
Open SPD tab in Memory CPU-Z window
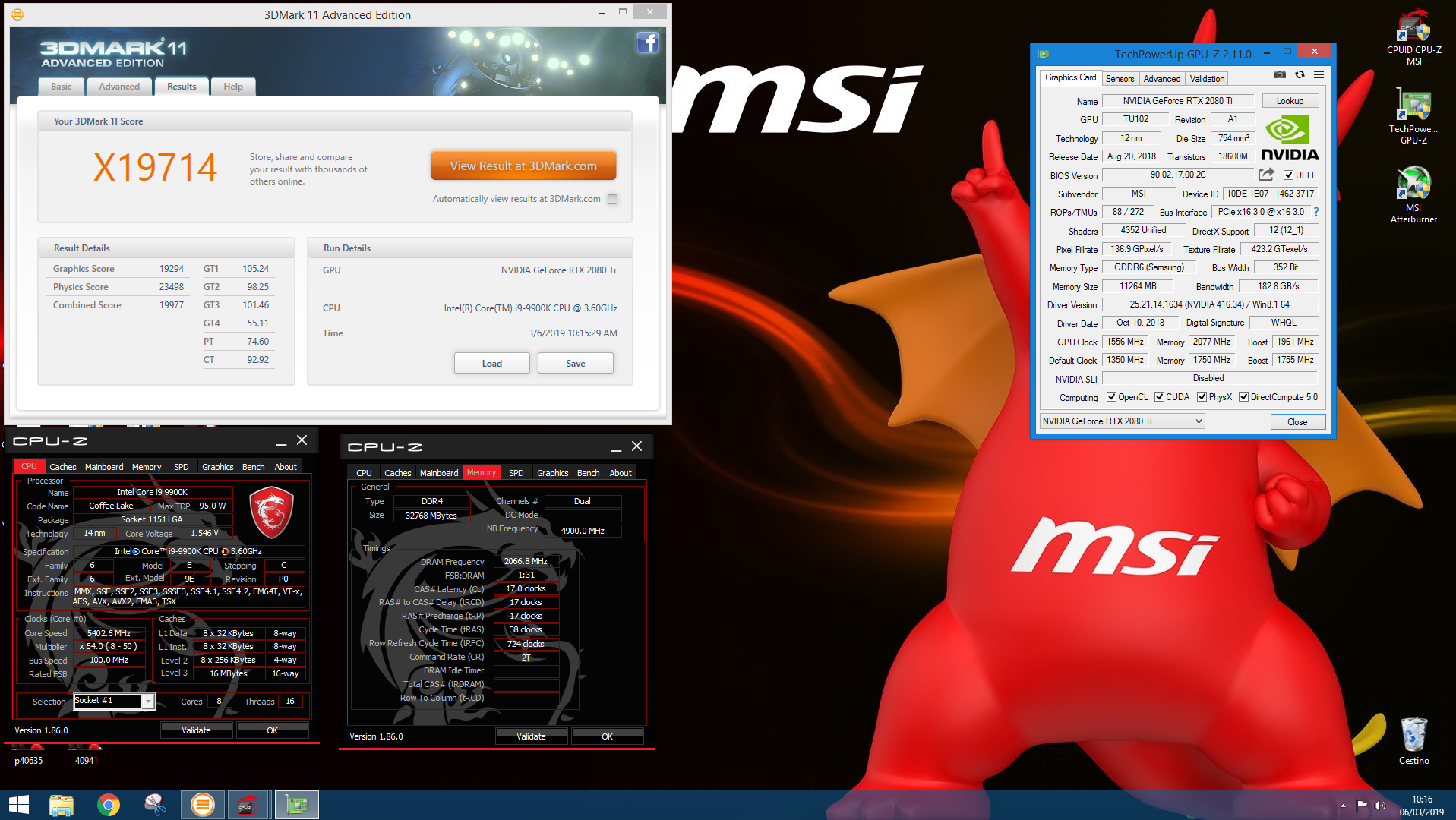516,473
